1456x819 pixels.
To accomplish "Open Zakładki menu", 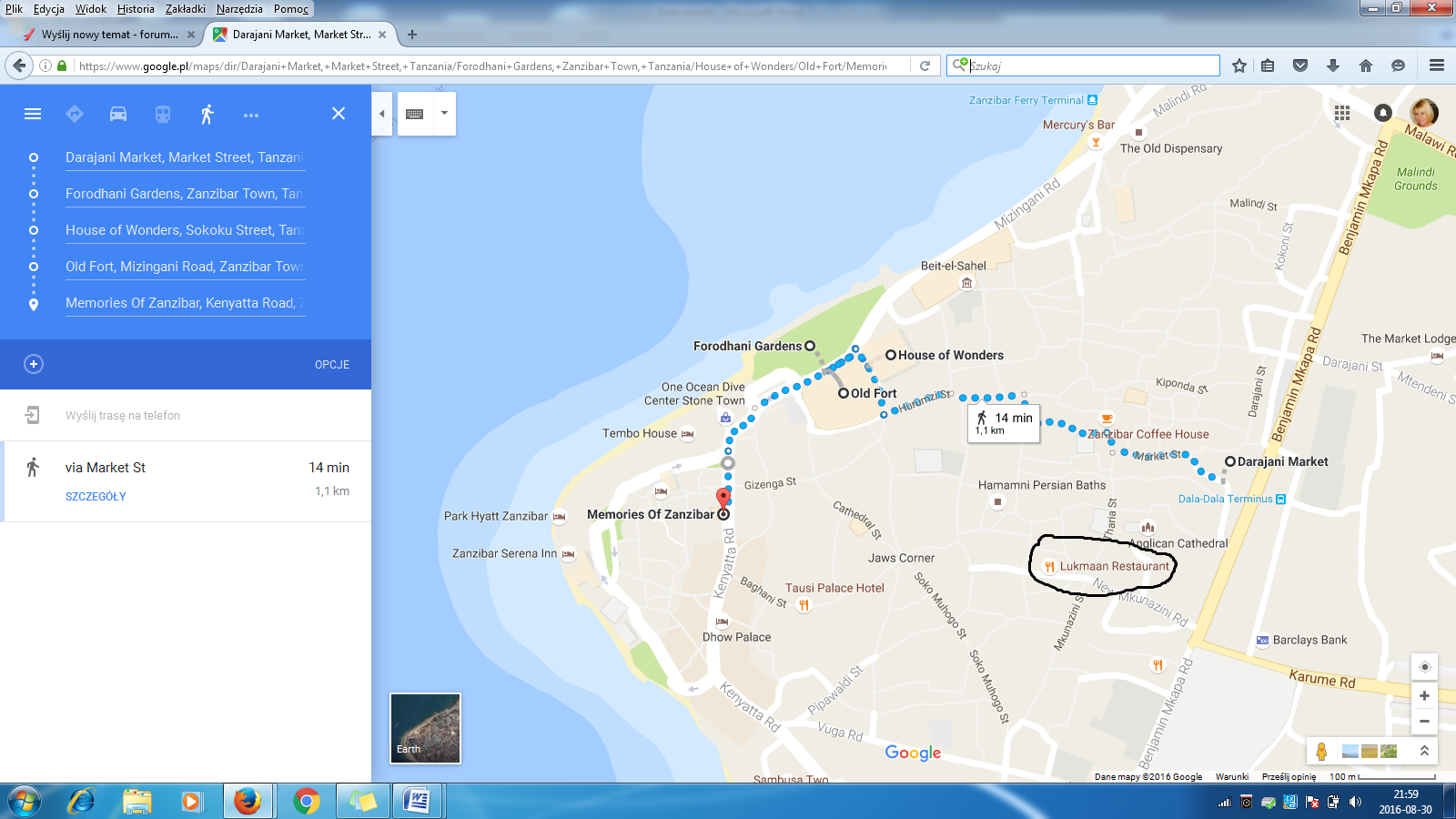I will 186,9.
